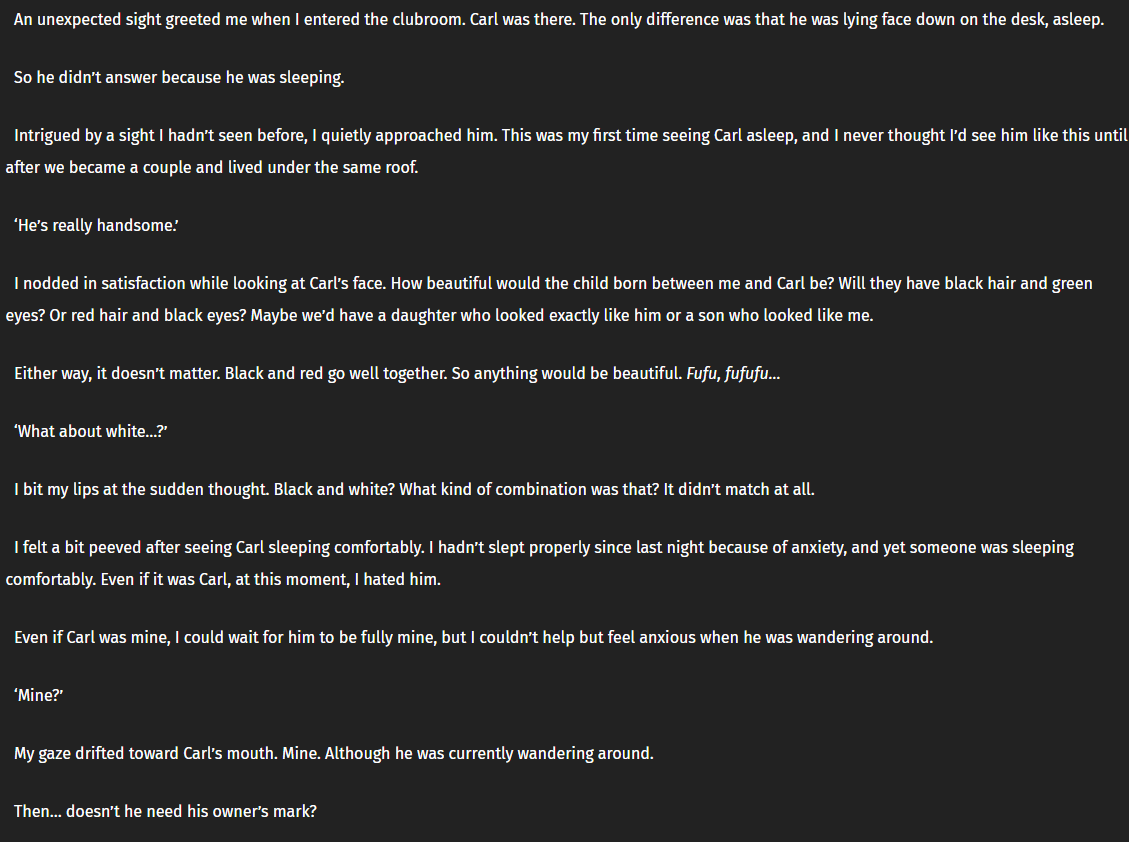The width and height of the screenshot is (1129, 842).
Task: Click the sentence 'It didn't match at all.'
Action: (739, 490)
